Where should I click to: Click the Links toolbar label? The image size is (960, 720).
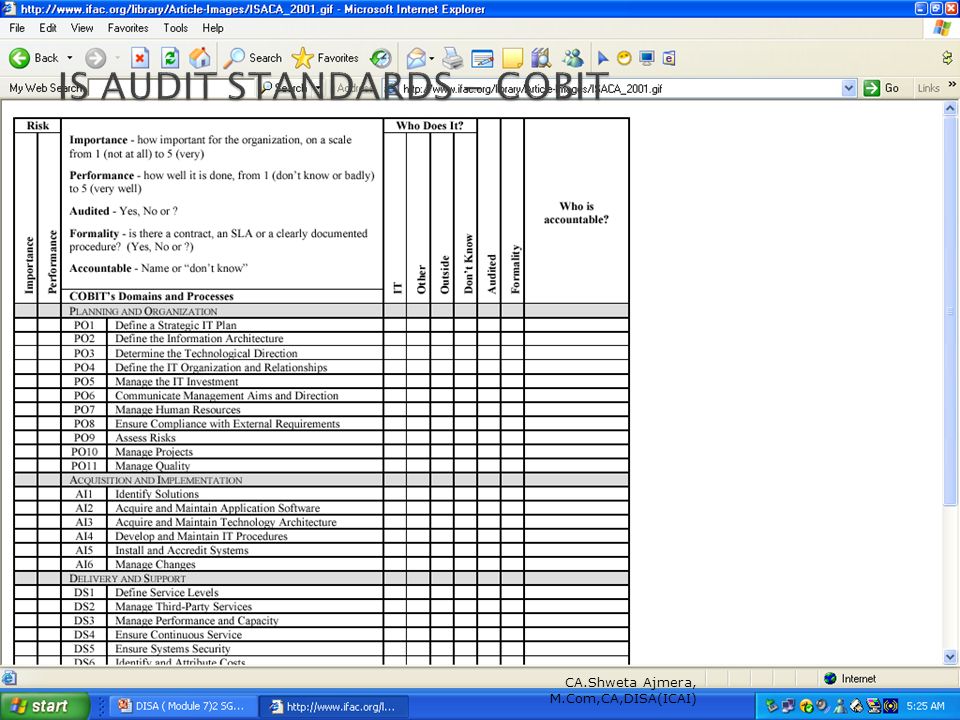pos(928,88)
